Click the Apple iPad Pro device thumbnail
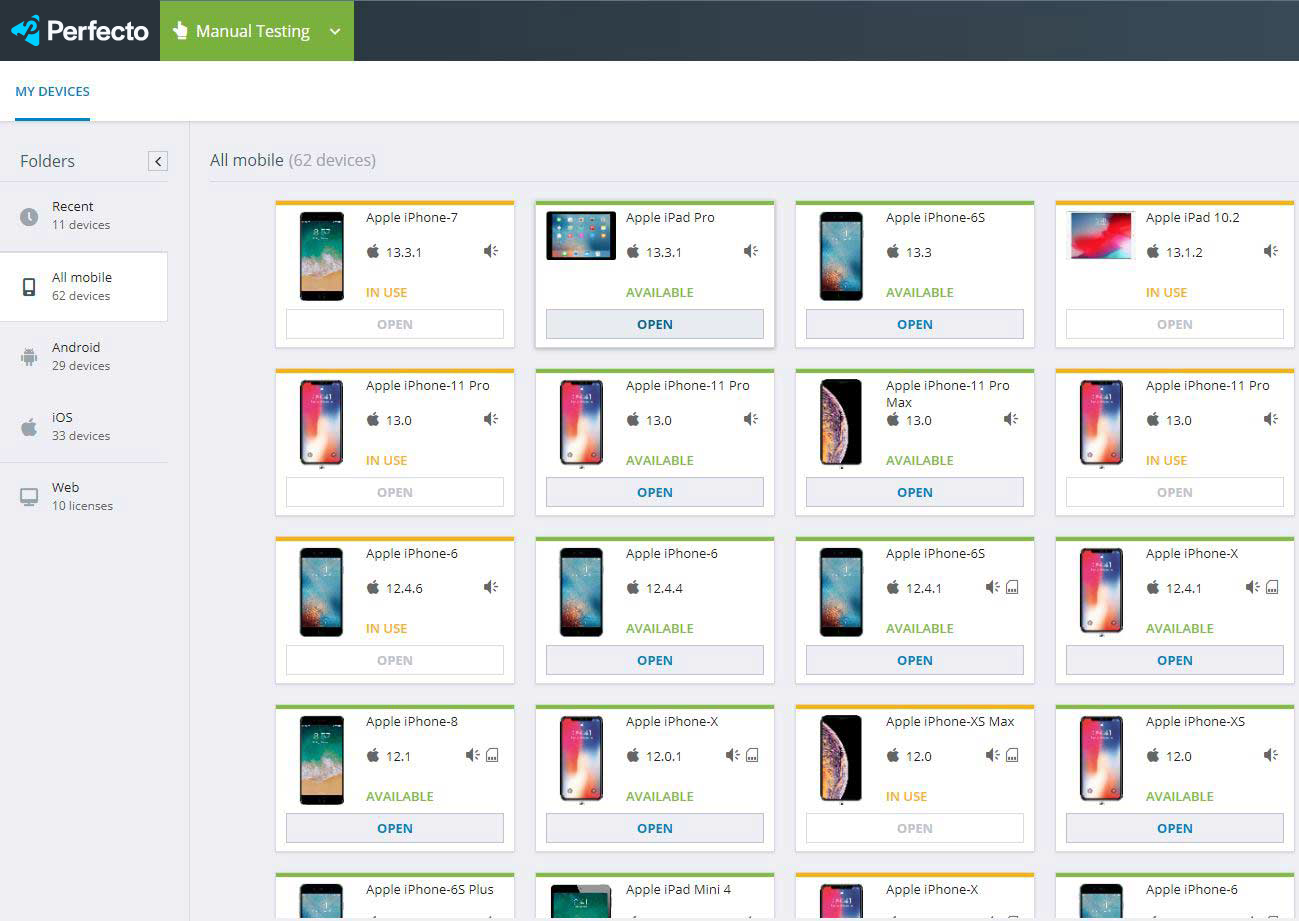The height and width of the screenshot is (921, 1299). click(581, 235)
